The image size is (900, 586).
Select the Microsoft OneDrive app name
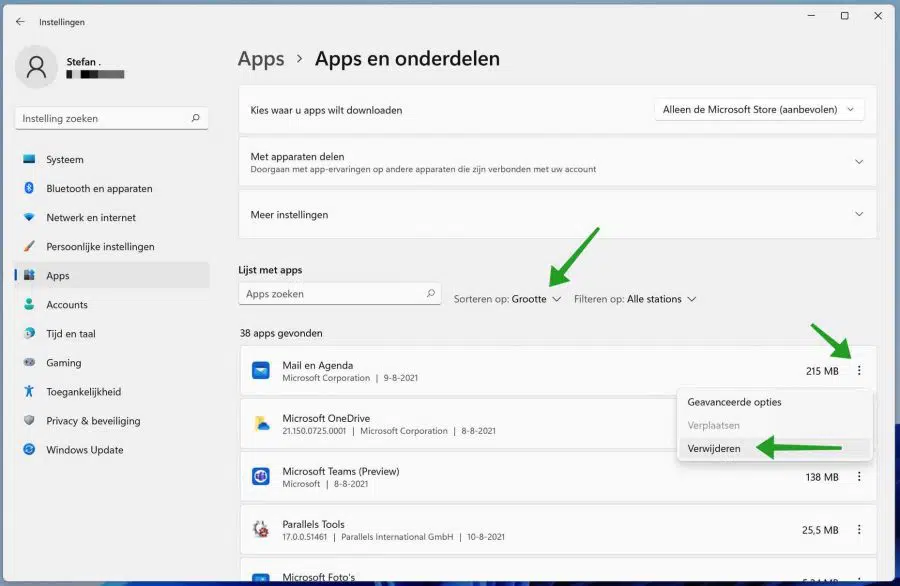point(326,418)
